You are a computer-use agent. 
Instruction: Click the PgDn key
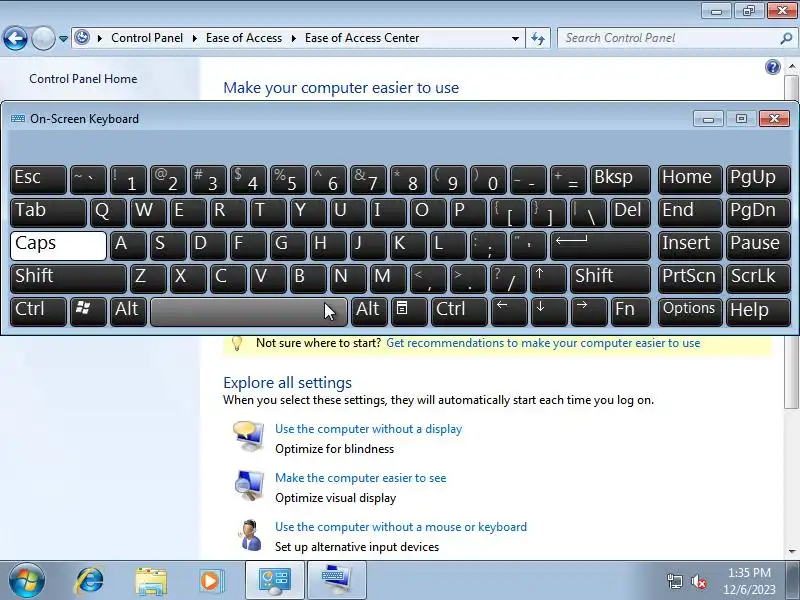click(x=758, y=213)
